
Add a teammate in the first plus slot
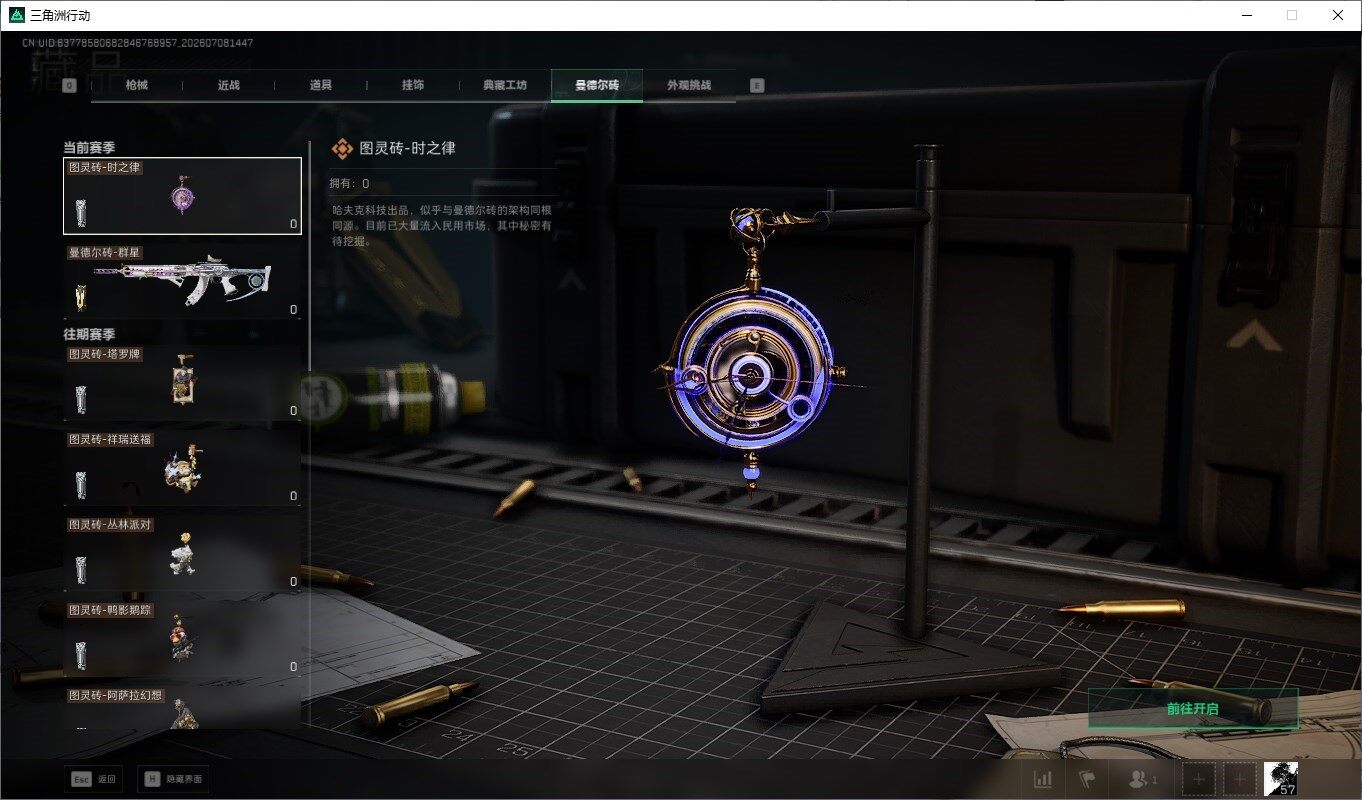click(x=1200, y=779)
